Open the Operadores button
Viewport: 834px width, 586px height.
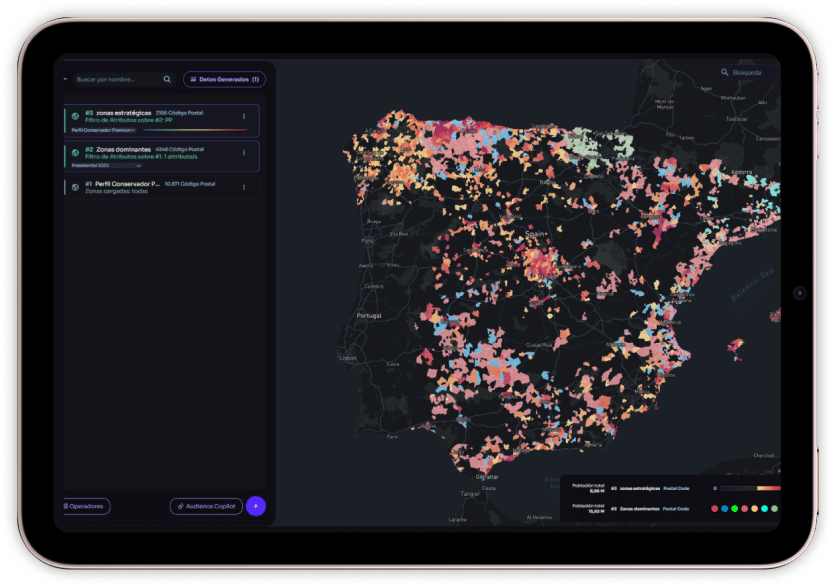86,506
